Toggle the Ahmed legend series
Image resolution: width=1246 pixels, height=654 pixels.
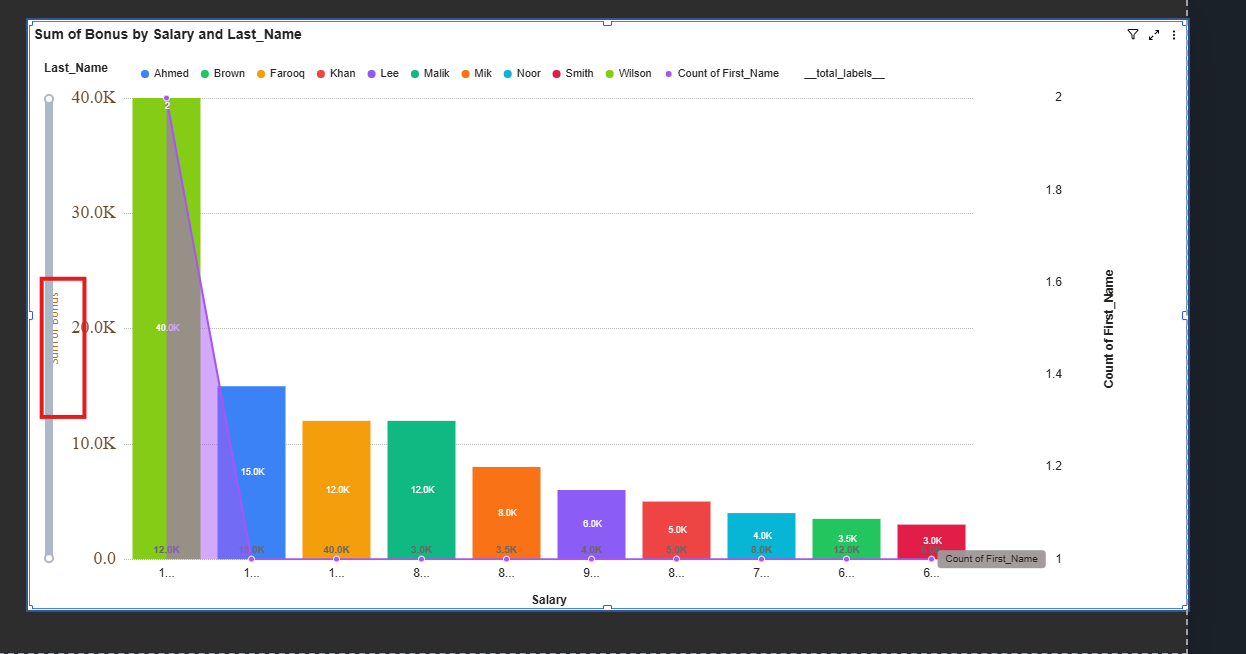[x=165, y=74]
